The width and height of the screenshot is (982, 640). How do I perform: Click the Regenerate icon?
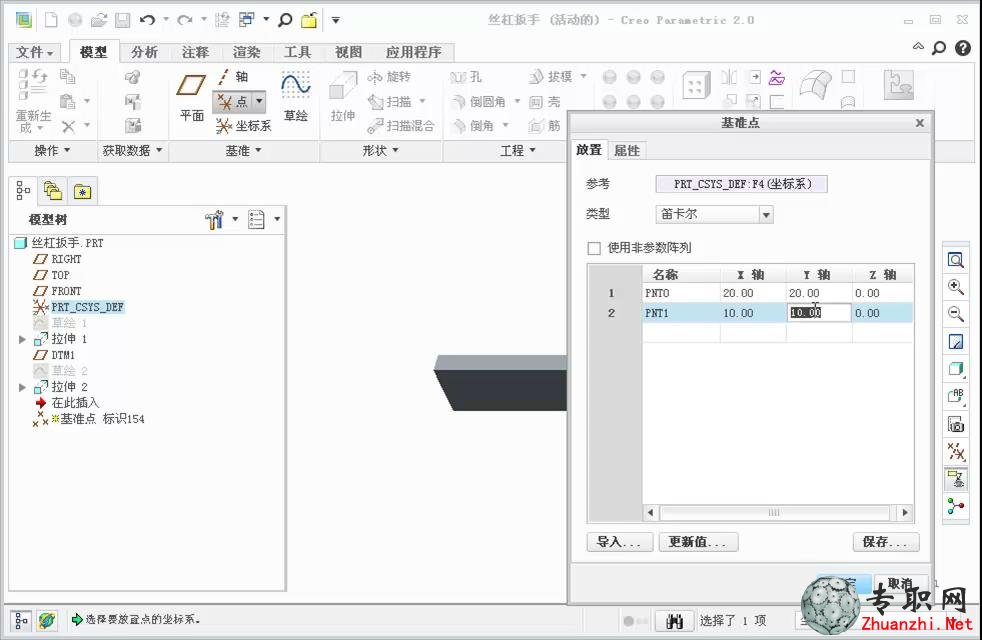point(33,101)
